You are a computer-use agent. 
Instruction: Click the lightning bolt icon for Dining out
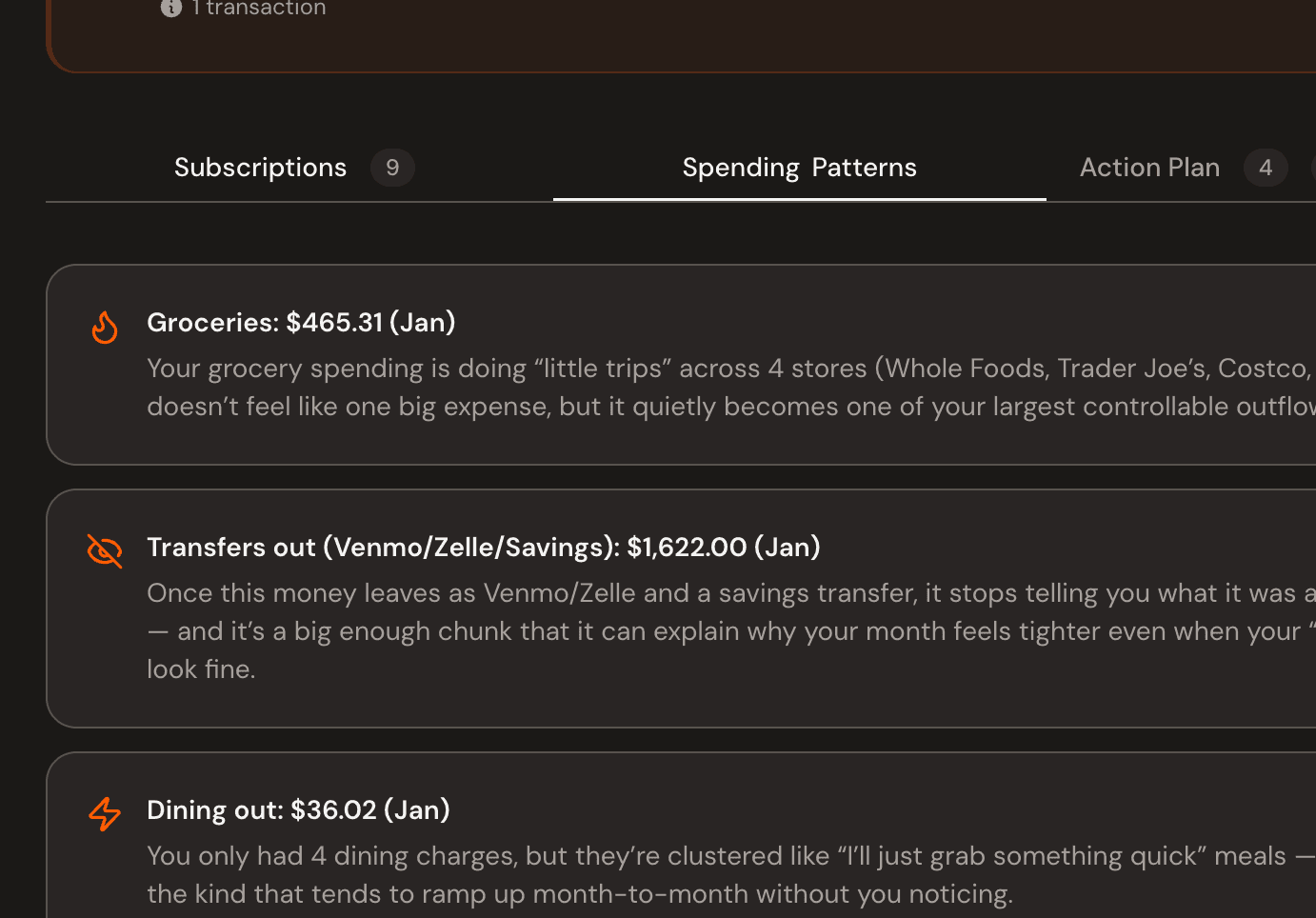[105, 814]
